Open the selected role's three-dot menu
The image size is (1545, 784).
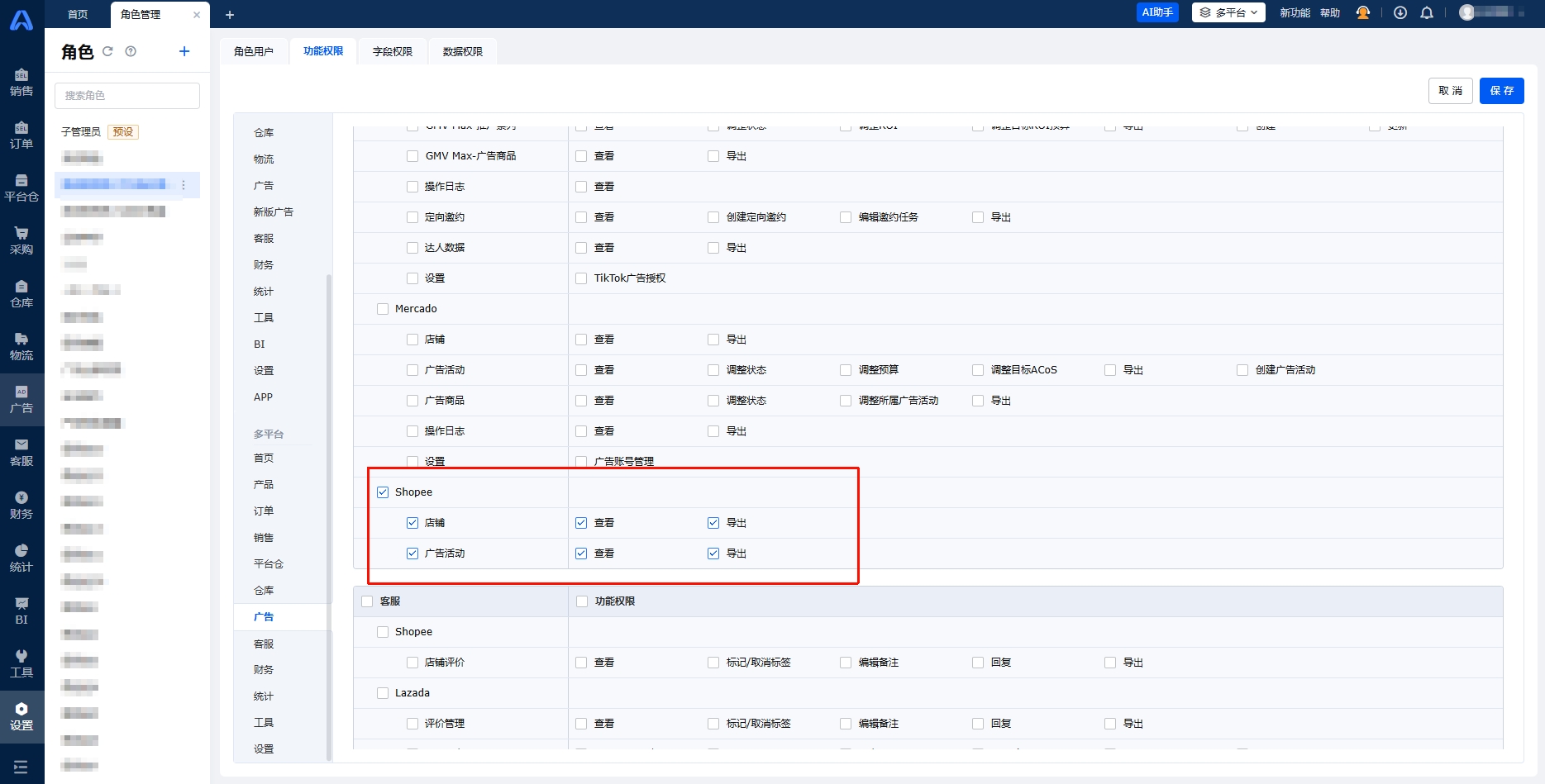click(184, 185)
